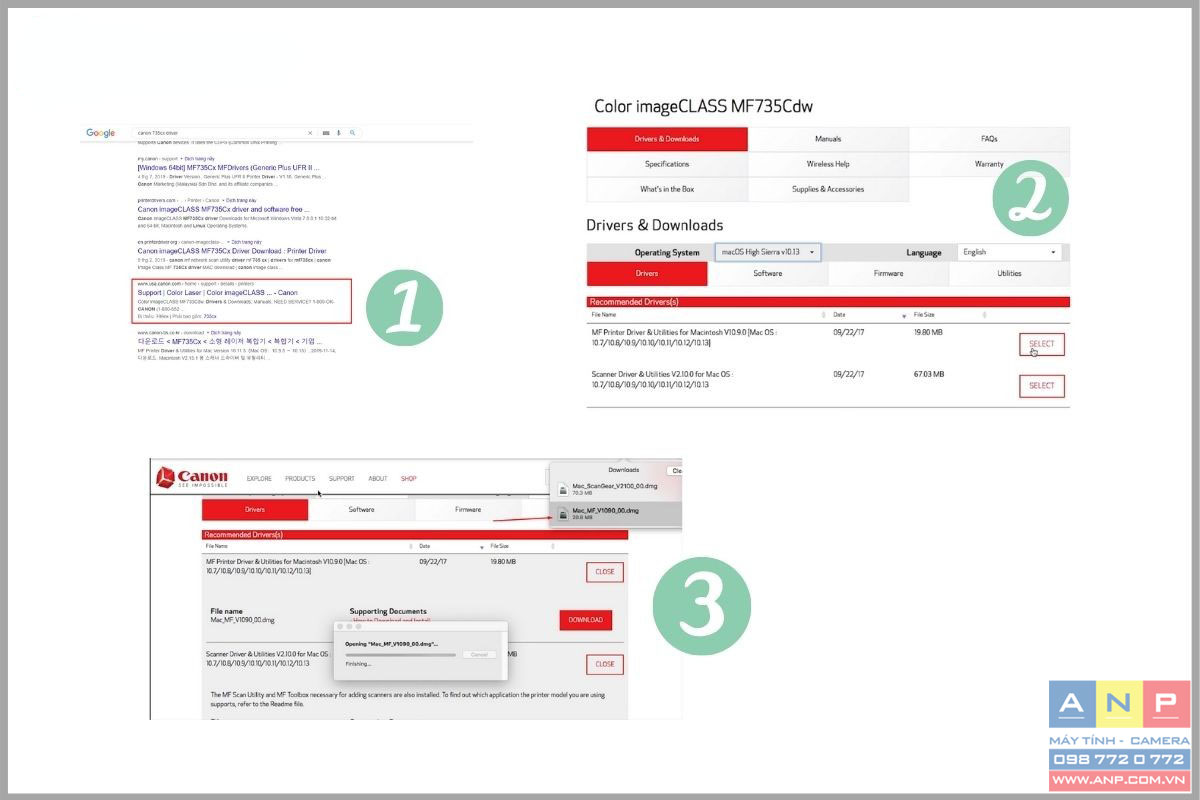Click the Mac_ScanGear_V2100_00.dmg file icon in Downloads
Screen dimensions: 1200x800
(563, 489)
